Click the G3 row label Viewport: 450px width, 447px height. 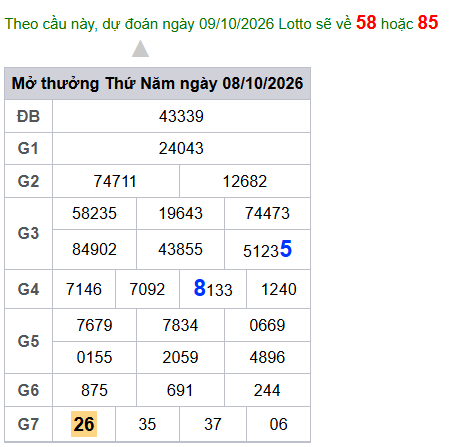pos(28,233)
